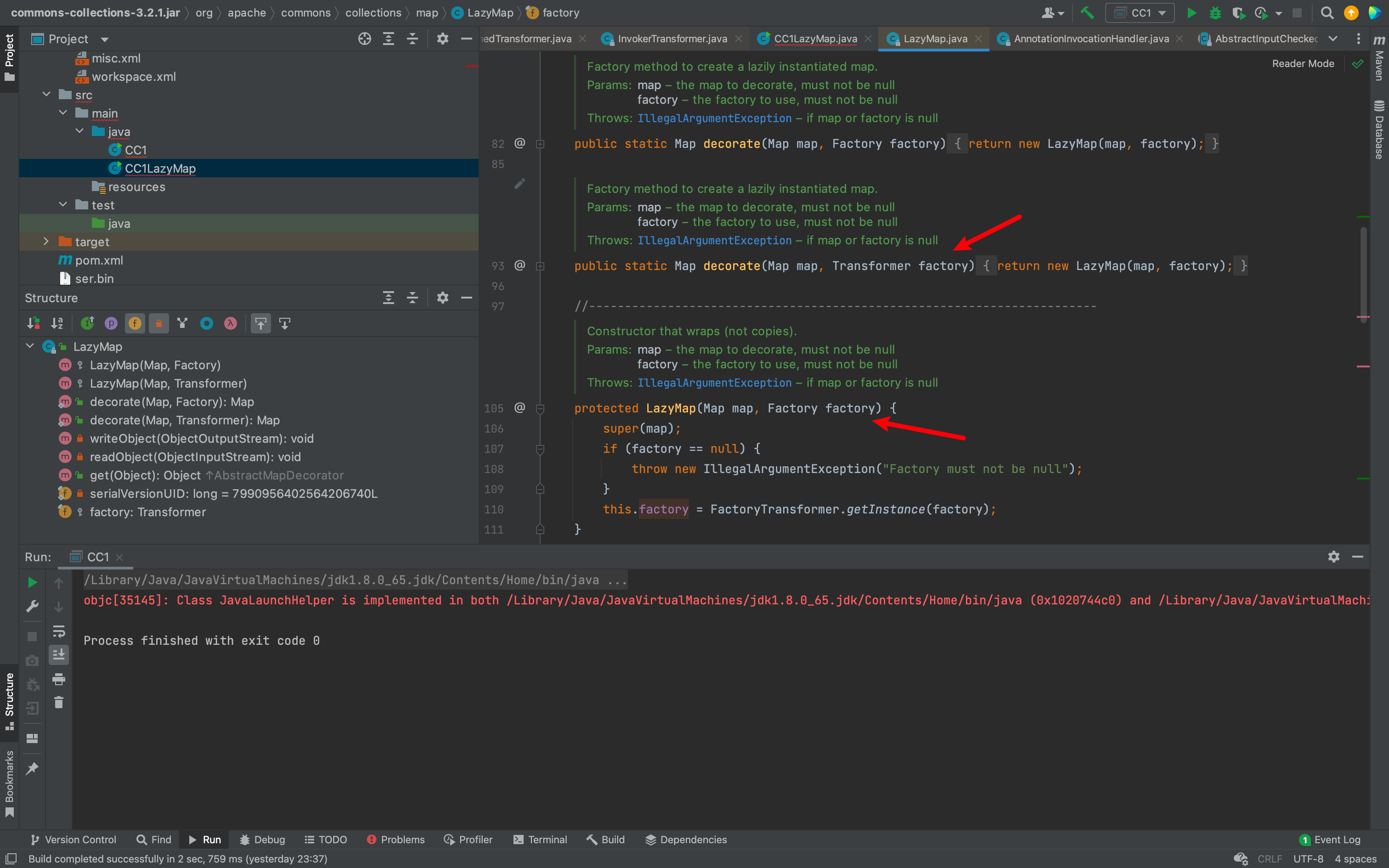Viewport: 1389px width, 868px height.
Task: Expand all nodes in Project panel
Action: point(389,39)
